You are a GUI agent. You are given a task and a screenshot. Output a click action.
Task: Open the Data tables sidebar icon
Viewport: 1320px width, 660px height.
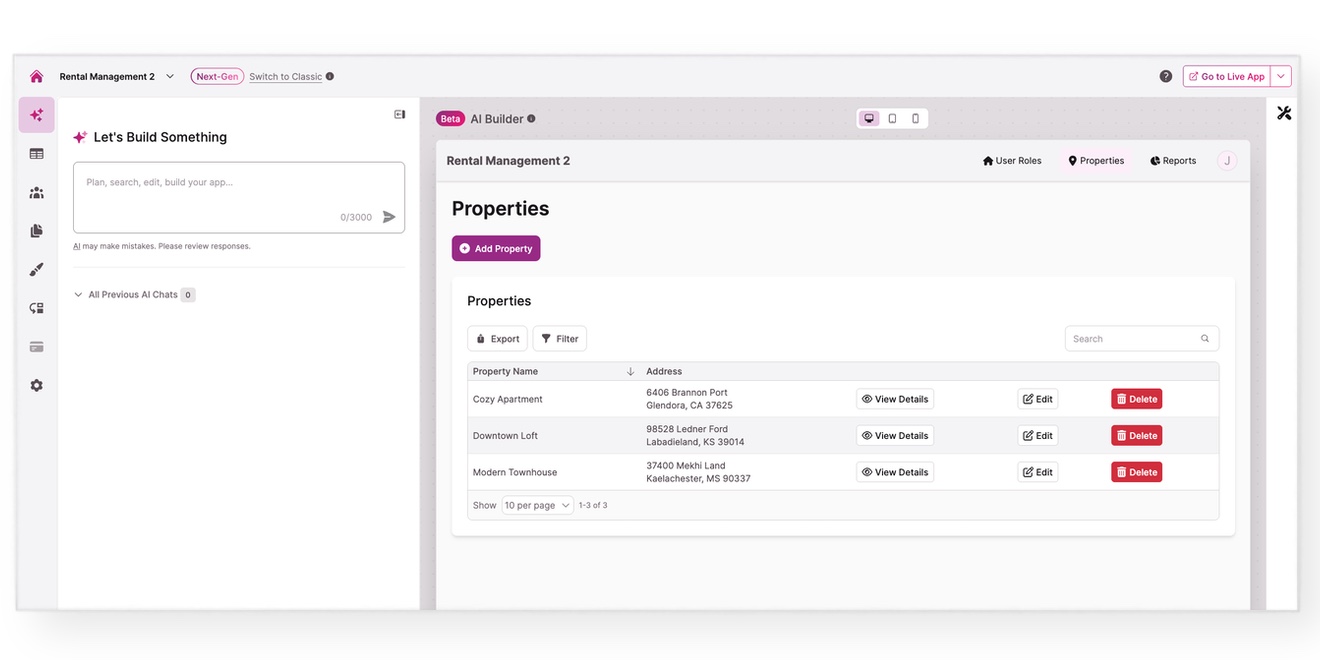[37, 154]
